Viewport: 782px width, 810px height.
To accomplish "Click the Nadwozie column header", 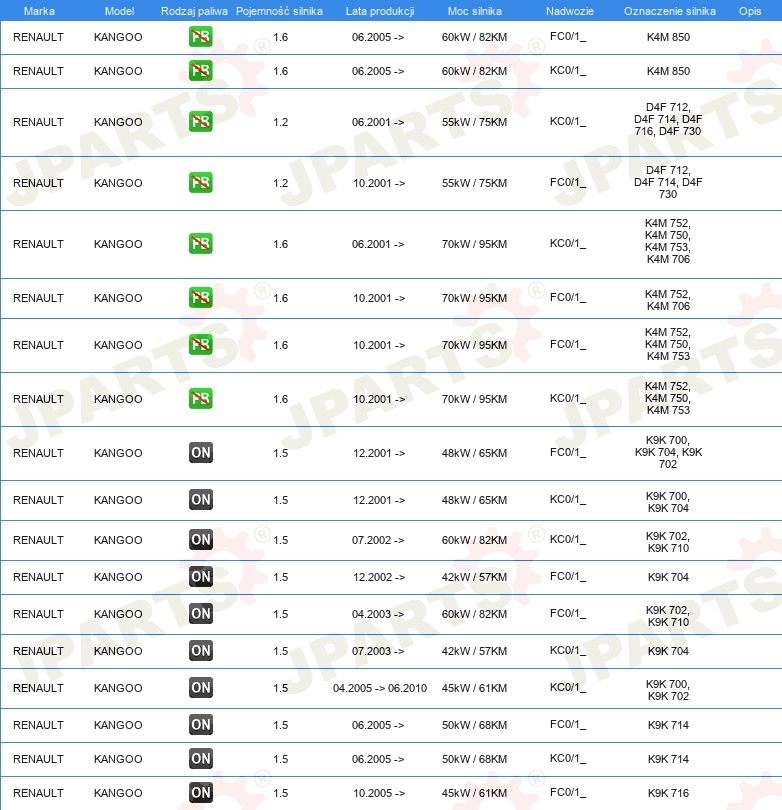I will tap(569, 10).
